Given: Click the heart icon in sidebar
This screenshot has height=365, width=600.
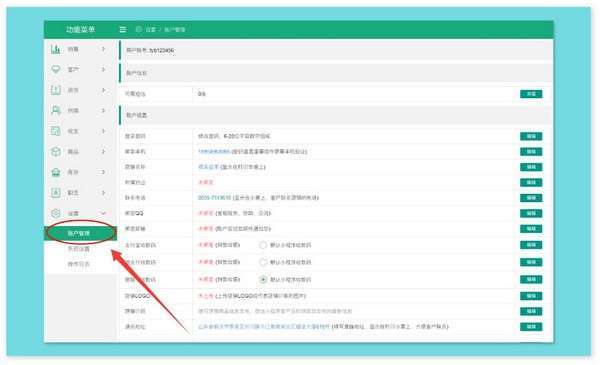Looking at the screenshot, I should pyautogui.click(x=56, y=69).
